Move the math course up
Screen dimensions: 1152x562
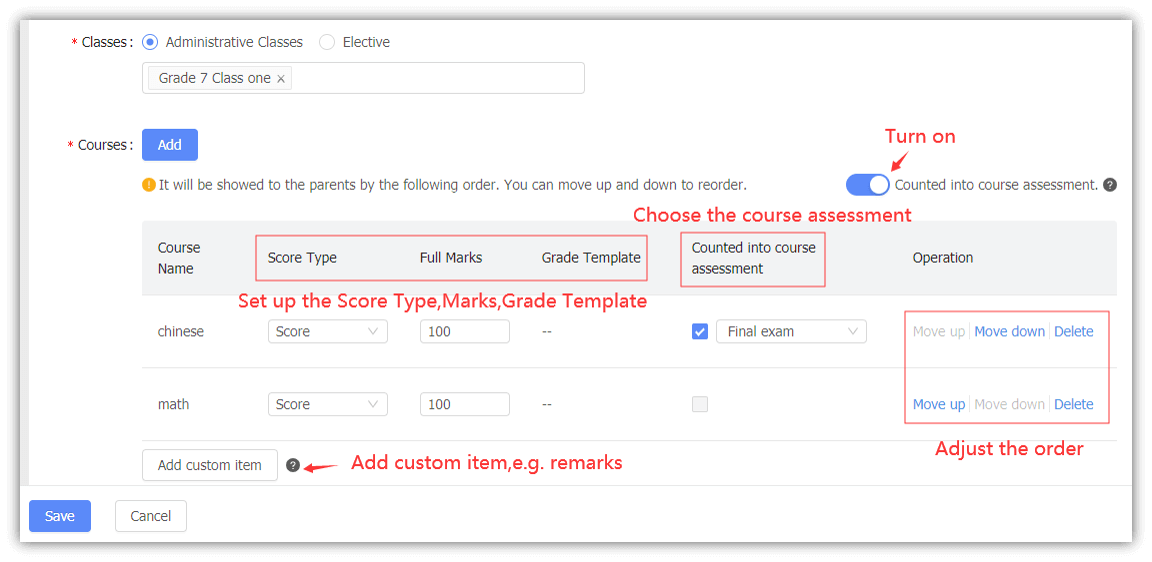pyautogui.click(x=938, y=405)
